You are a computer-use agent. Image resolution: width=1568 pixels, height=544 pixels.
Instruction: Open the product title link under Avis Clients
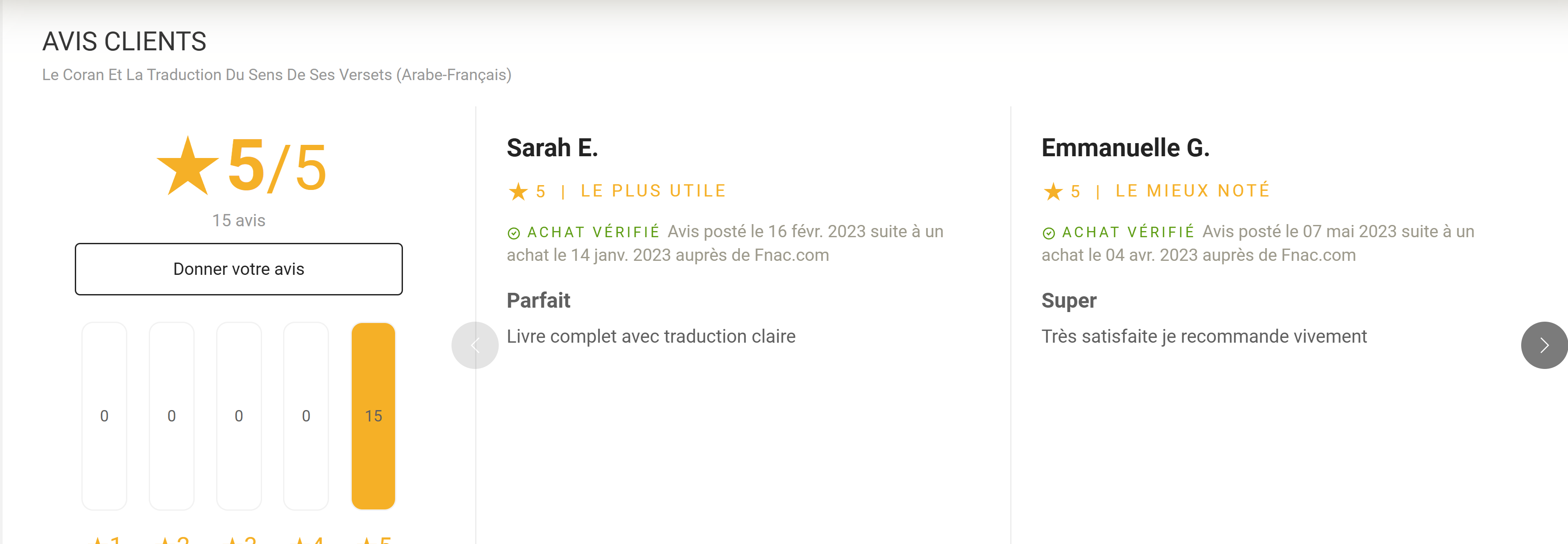[x=277, y=75]
